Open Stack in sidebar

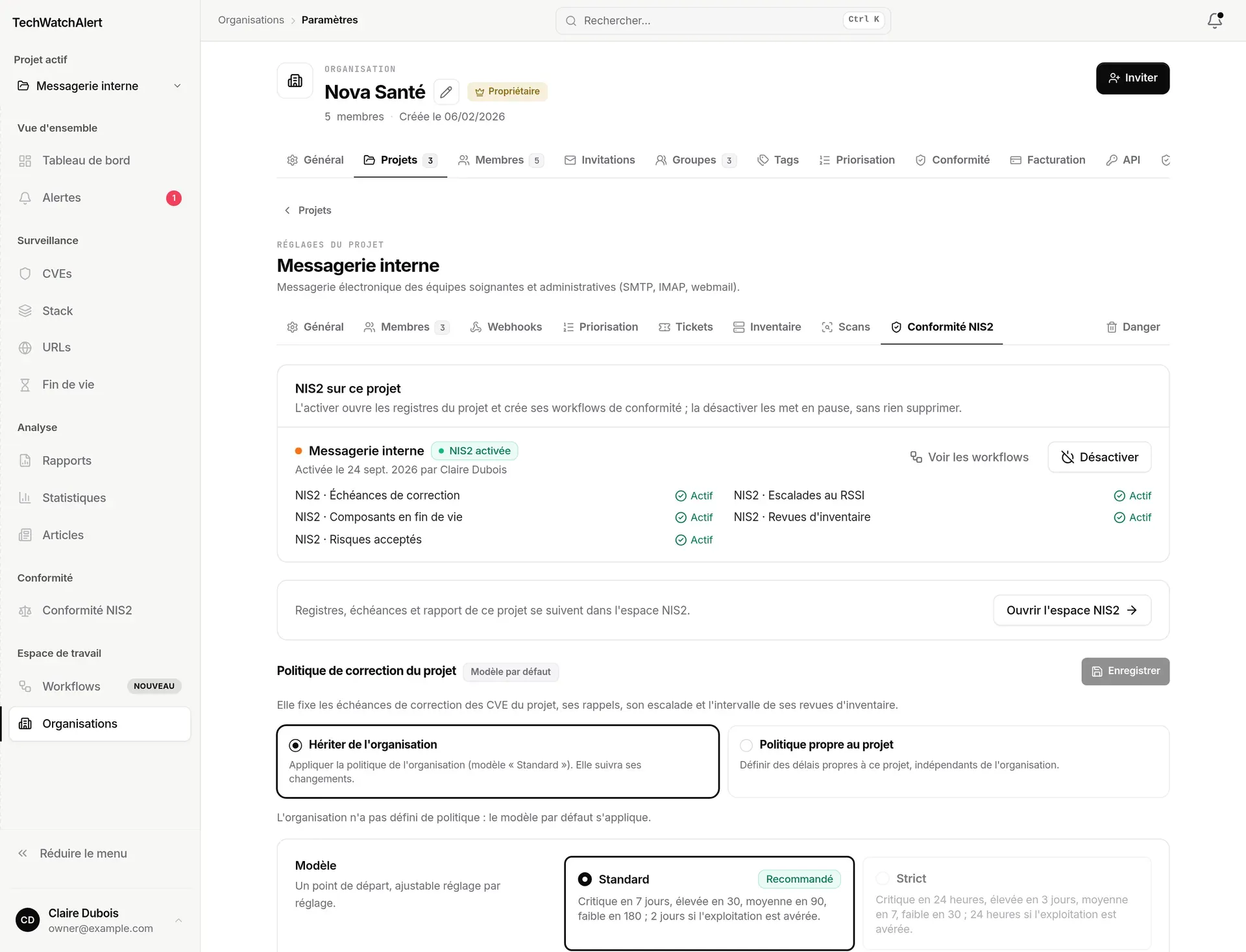[x=100, y=311]
